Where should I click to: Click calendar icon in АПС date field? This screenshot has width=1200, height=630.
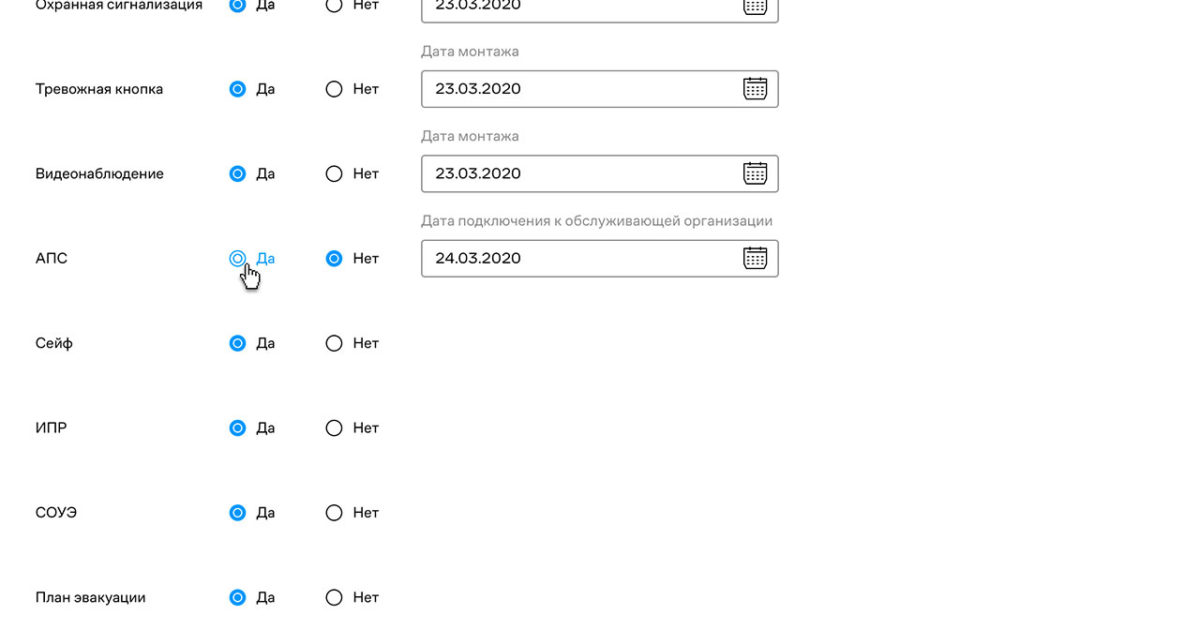coord(755,258)
